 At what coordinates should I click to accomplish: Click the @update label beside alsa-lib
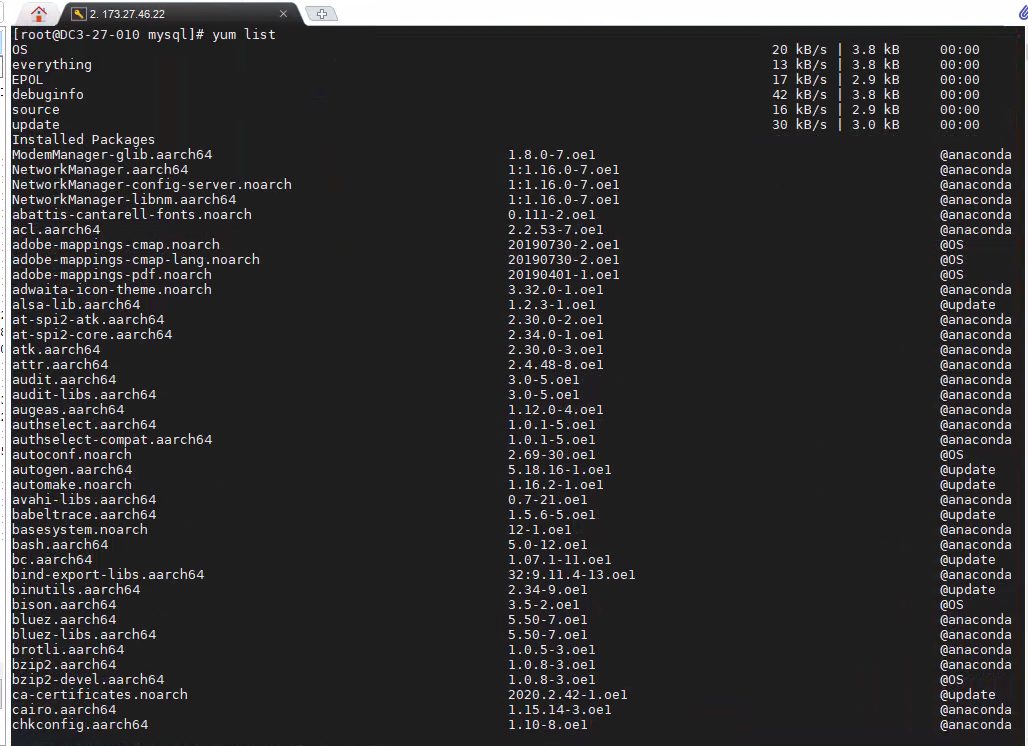(x=967, y=305)
